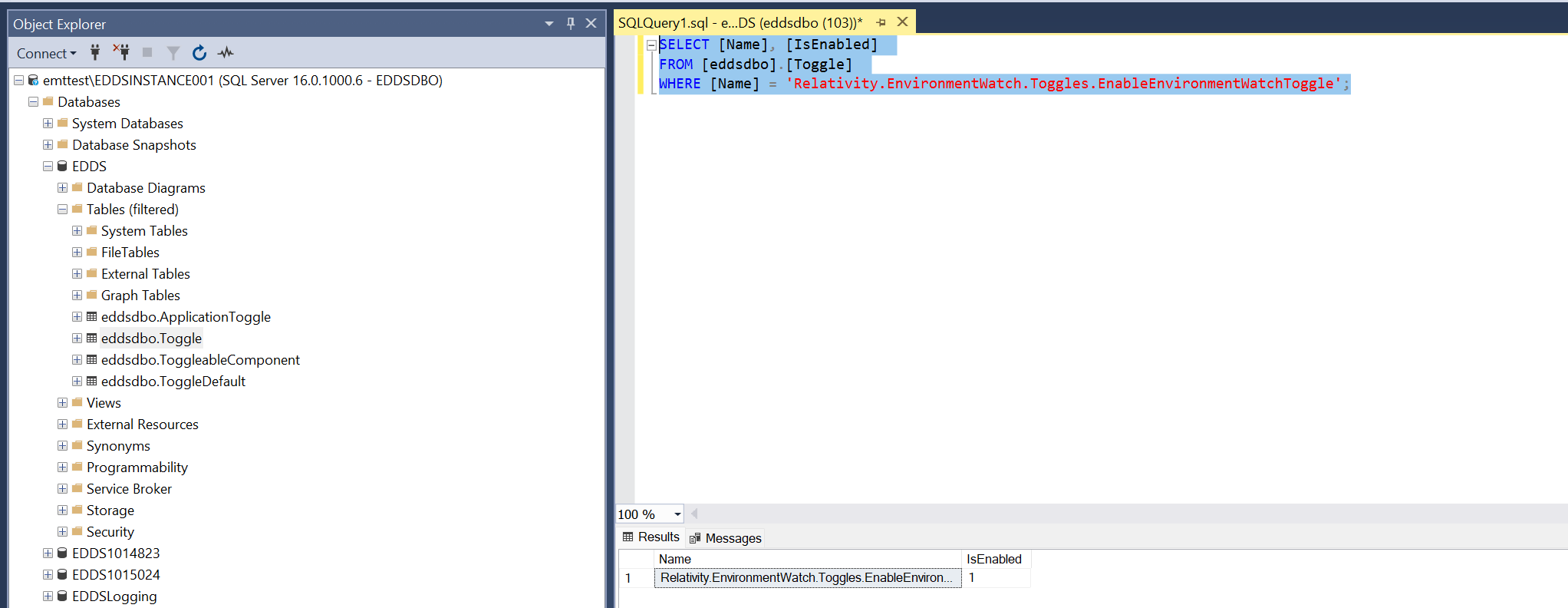The height and width of the screenshot is (608, 1568).
Task: Close the SQLQuery1.sql query tab
Action: [x=903, y=22]
